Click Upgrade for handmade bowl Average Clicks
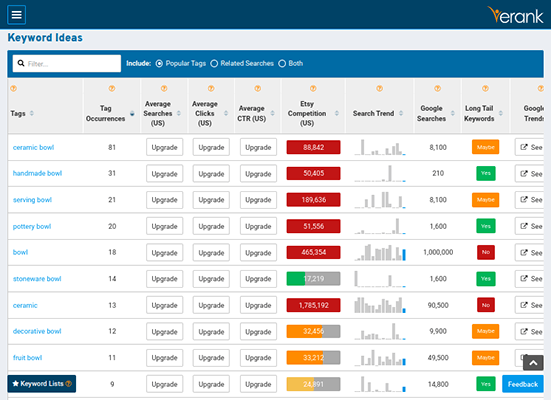 pyautogui.click(x=211, y=173)
